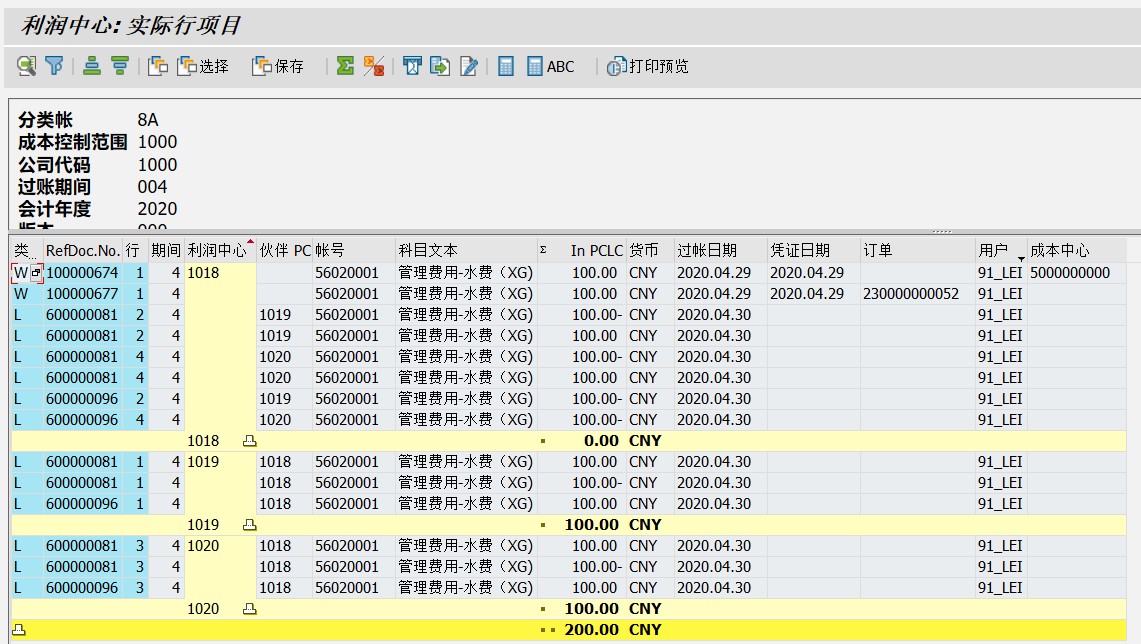Switch to spreadsheet view via grid icon
Image resolution: width=1141 pixels, height=644 pixels.
(x=505, y=66)
